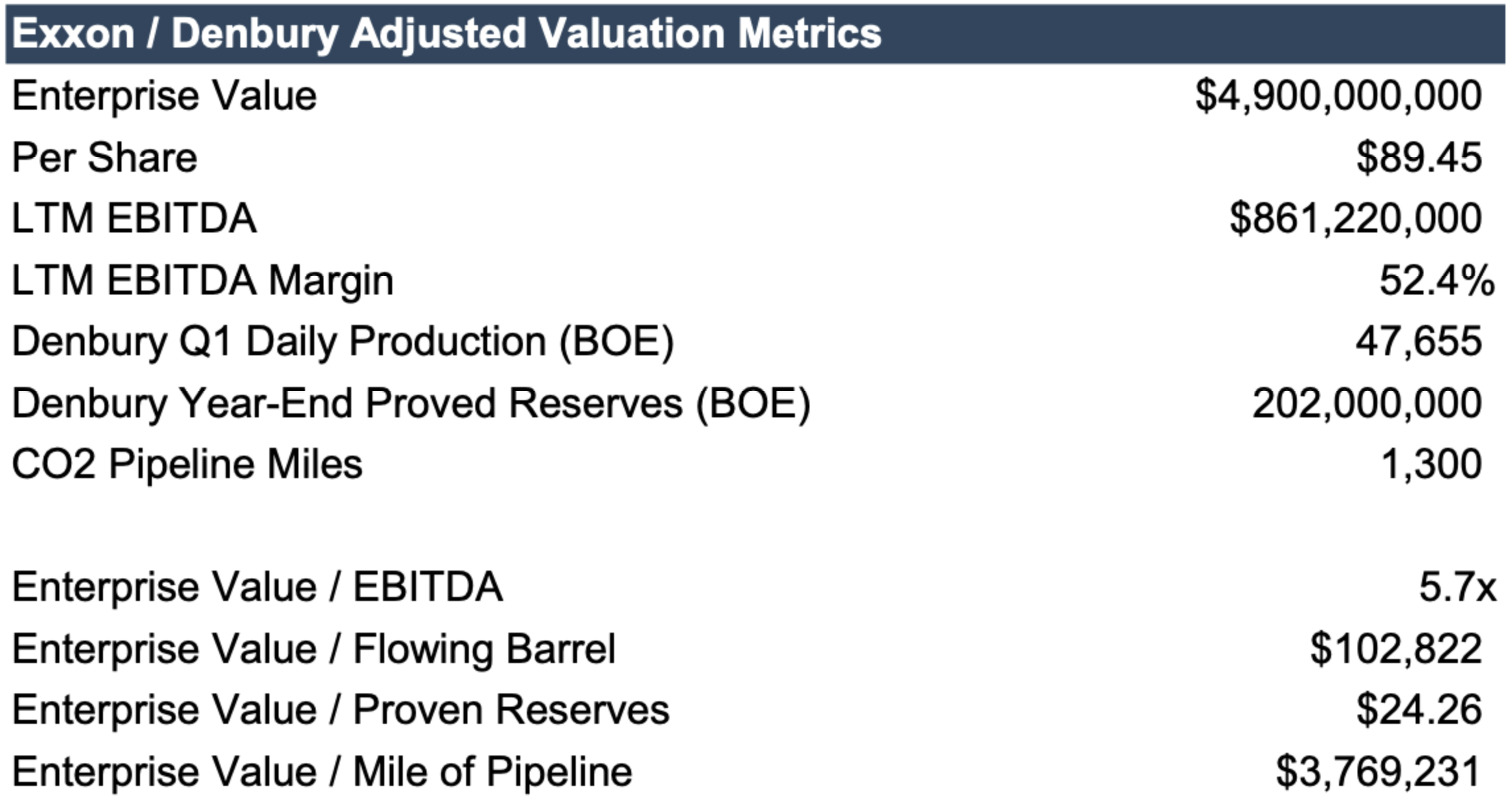
Task: Click the $3,769,231 per mile value
Action: point(1378,771)
